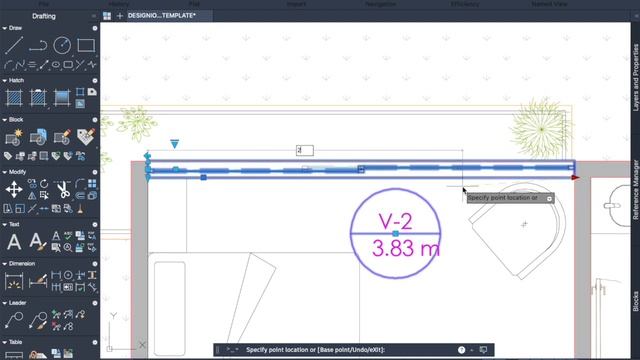
Task: Select the Spline tool in Draw panel
Action: coord(20,64)
